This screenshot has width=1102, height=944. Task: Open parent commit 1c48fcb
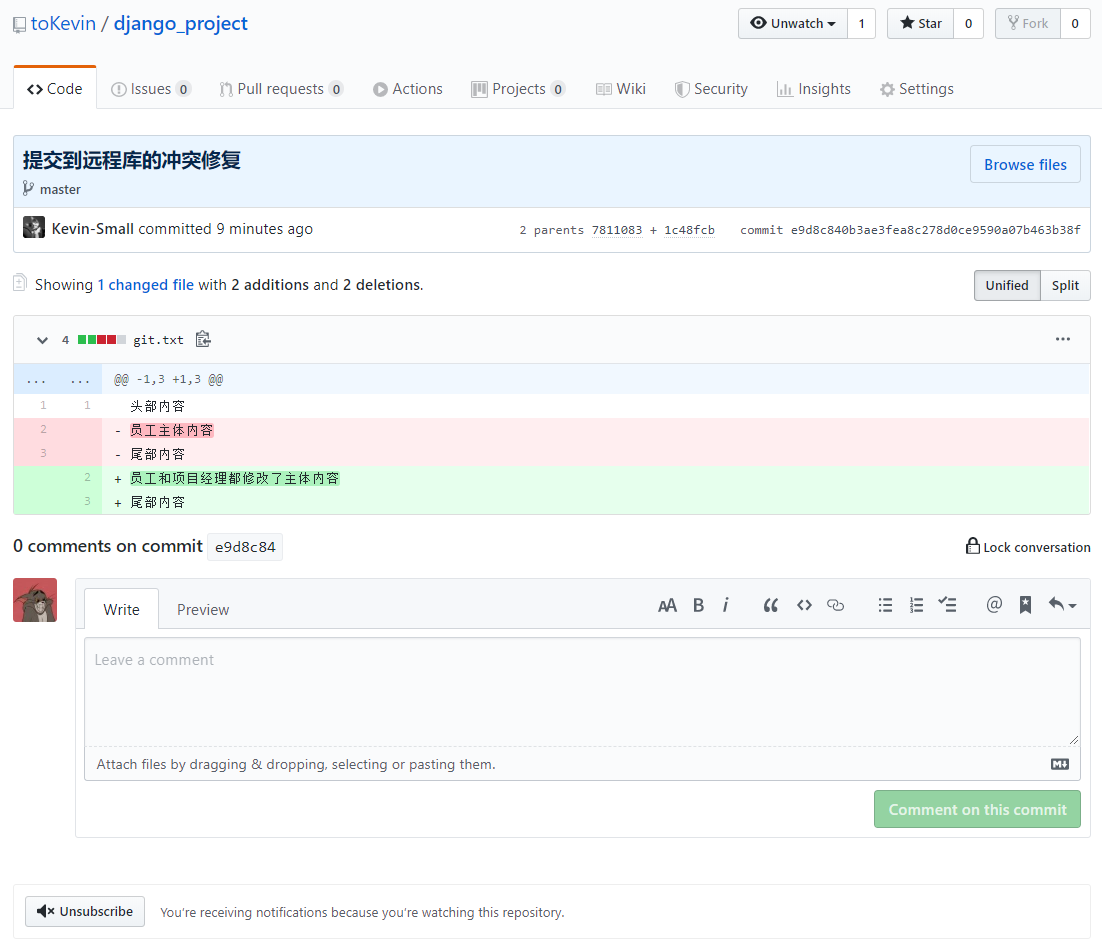[x=689, y=230]
